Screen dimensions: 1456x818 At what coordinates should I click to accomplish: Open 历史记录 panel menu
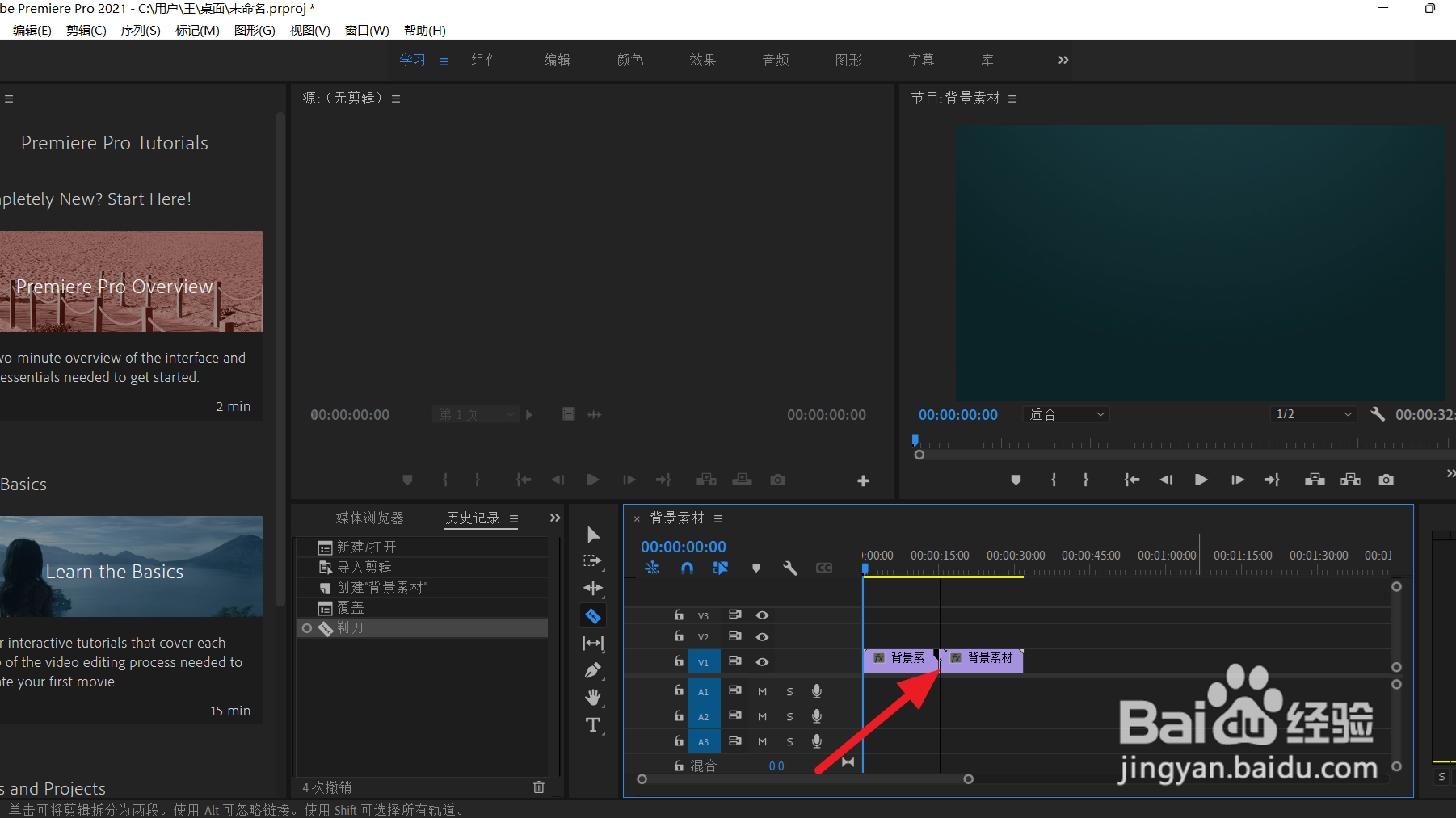click(x=514, y=518)
